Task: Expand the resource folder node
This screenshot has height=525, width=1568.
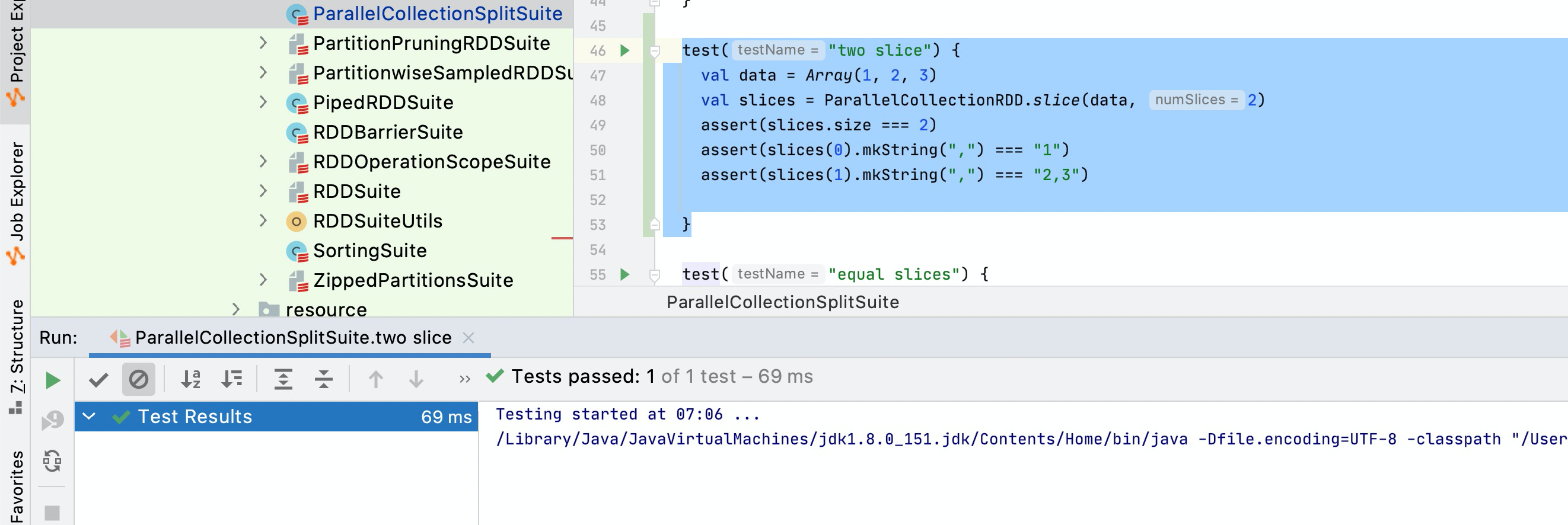Action: pyautogui.click(x=235, y=310)
